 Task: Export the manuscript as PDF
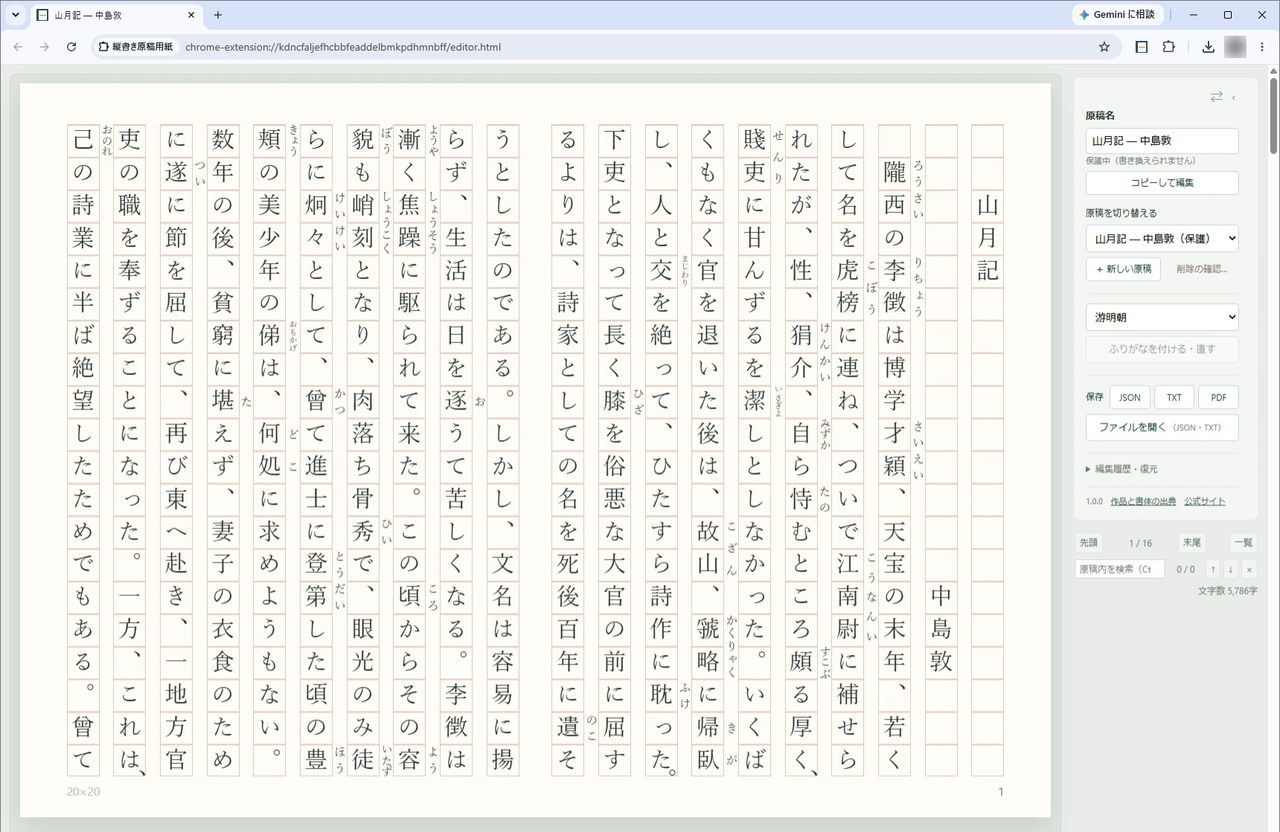(x=1218, y=397)
